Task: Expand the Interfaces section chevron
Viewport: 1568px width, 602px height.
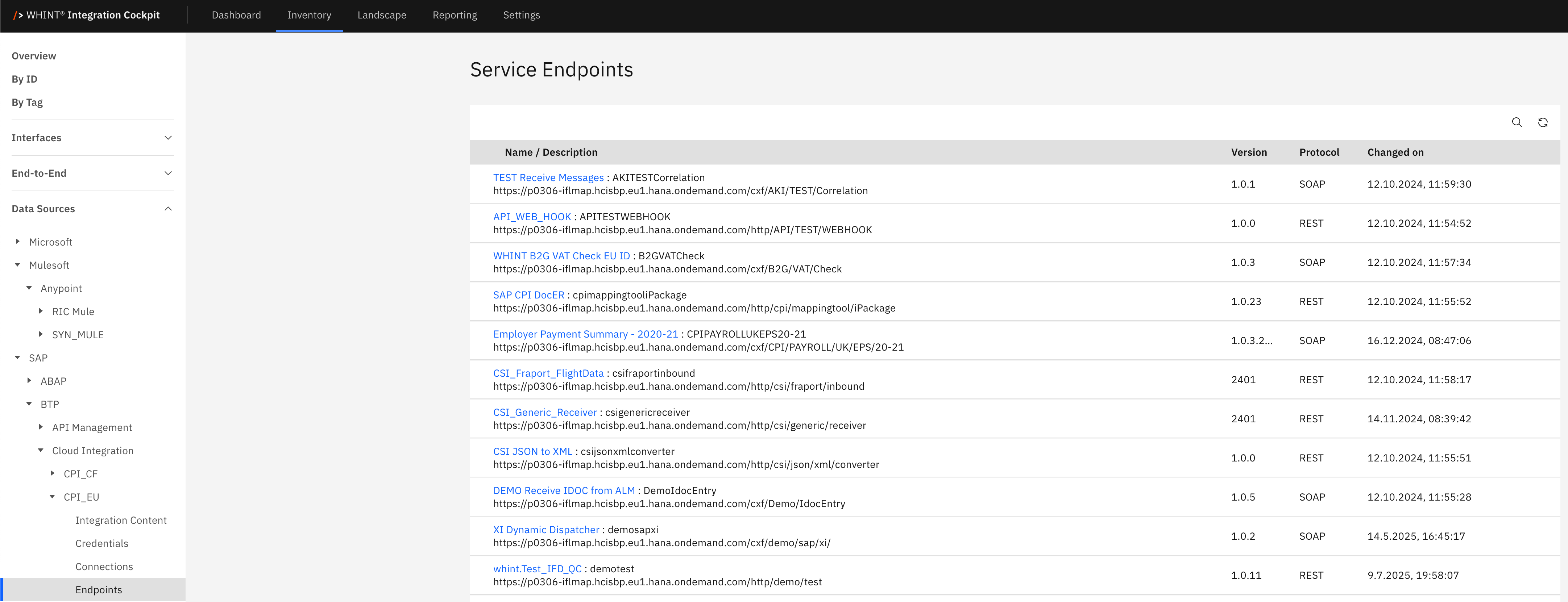Action: (168, 138)
